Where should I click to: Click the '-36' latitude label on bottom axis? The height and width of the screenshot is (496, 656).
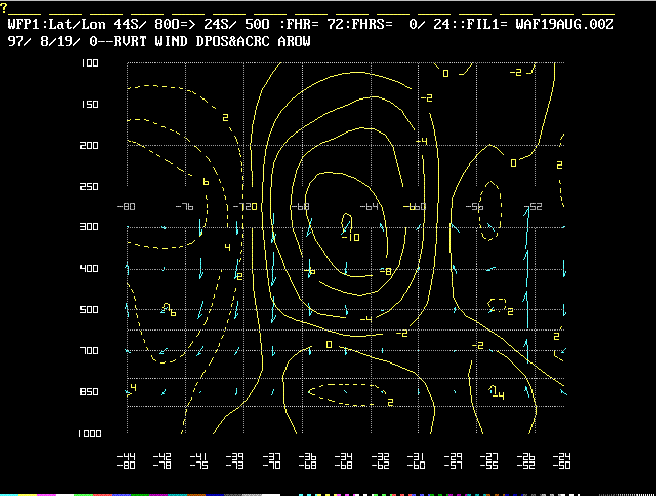tap(308, 456)
